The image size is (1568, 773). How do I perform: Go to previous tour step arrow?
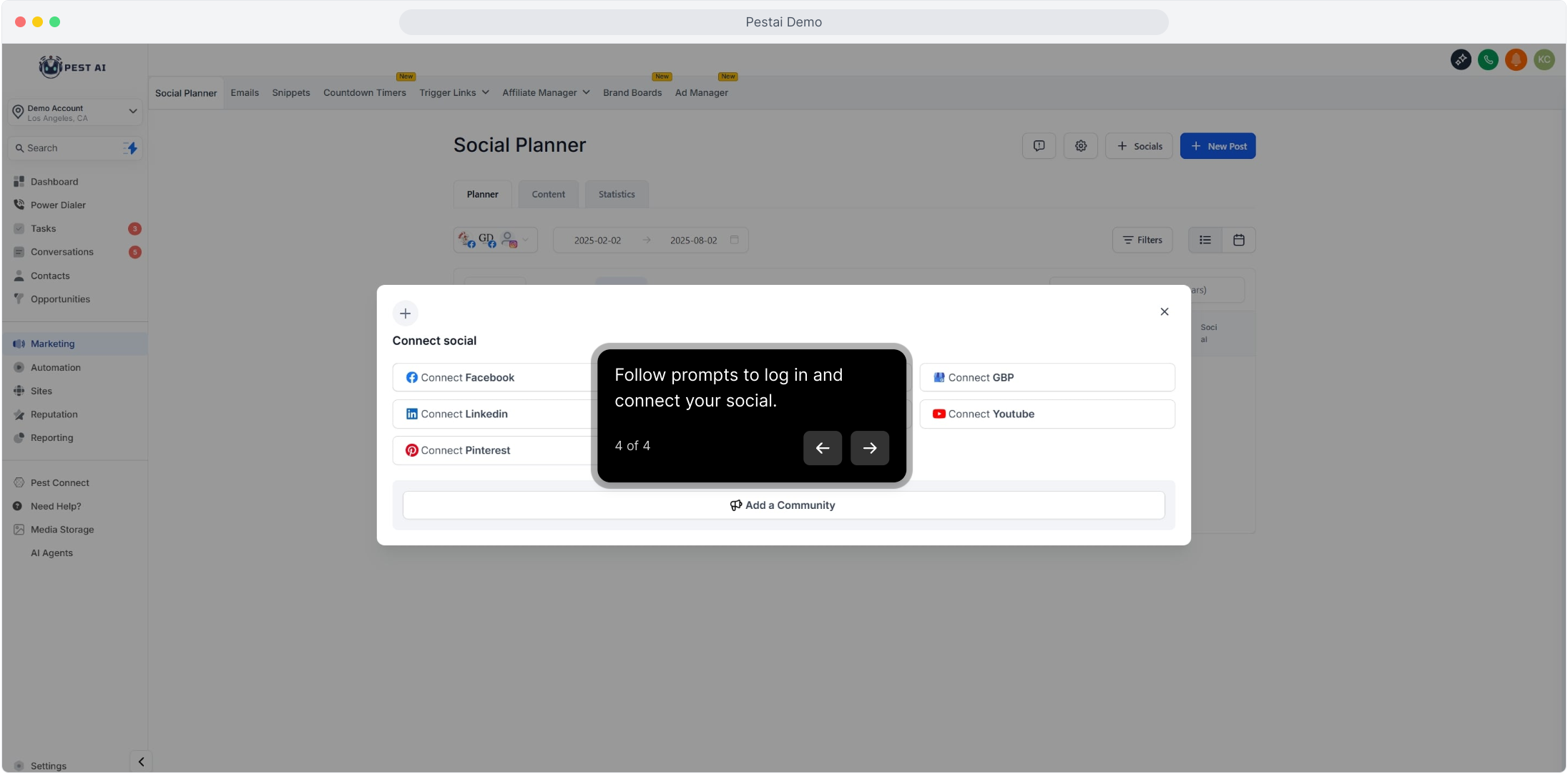click(823, 448)
